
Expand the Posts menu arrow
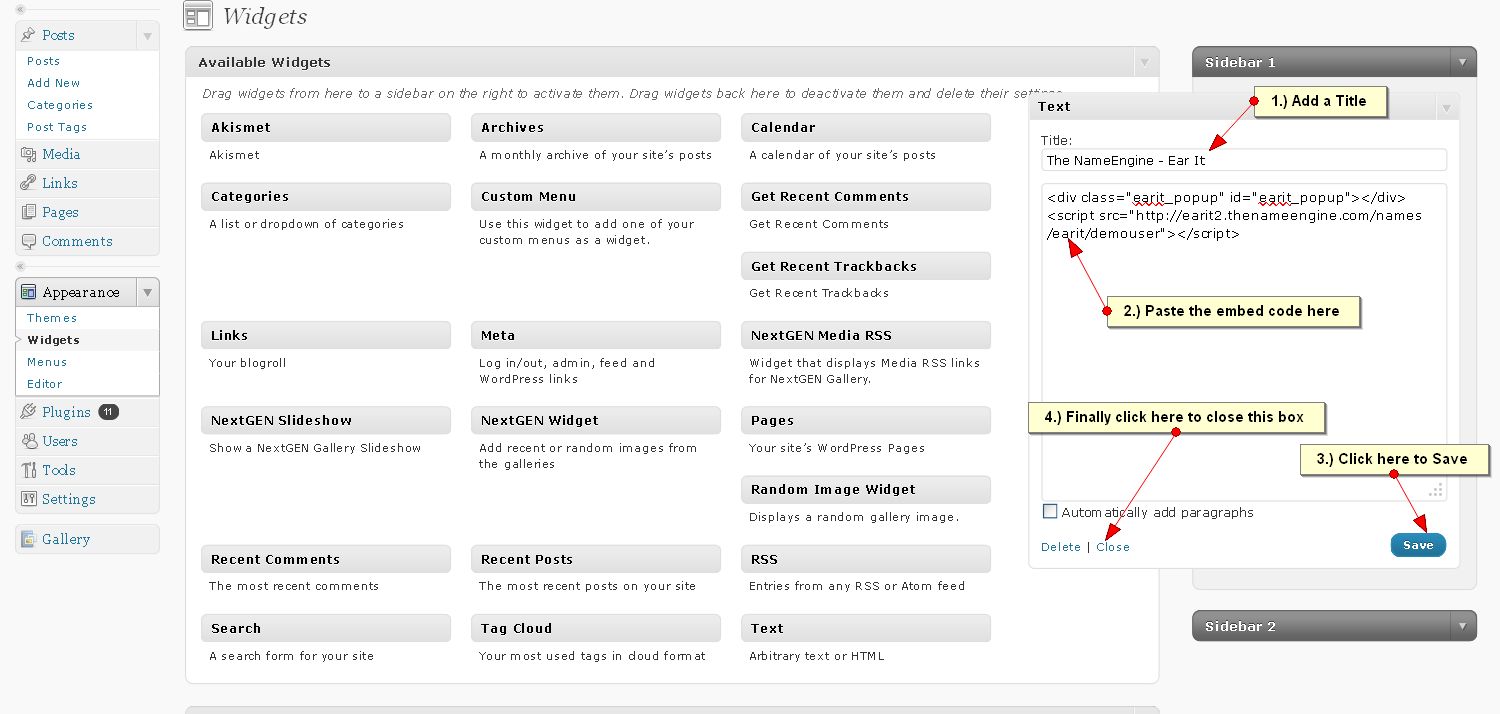[148, 36]
